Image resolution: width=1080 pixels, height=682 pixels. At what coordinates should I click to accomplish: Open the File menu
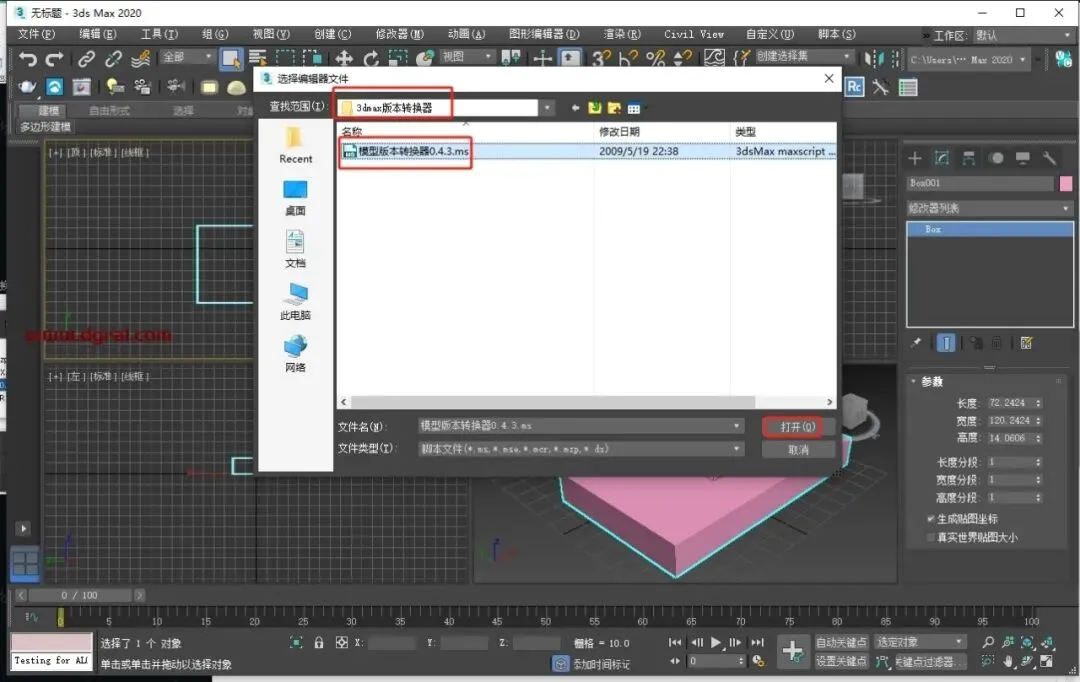pyautogui.click(x=36, y=34)
